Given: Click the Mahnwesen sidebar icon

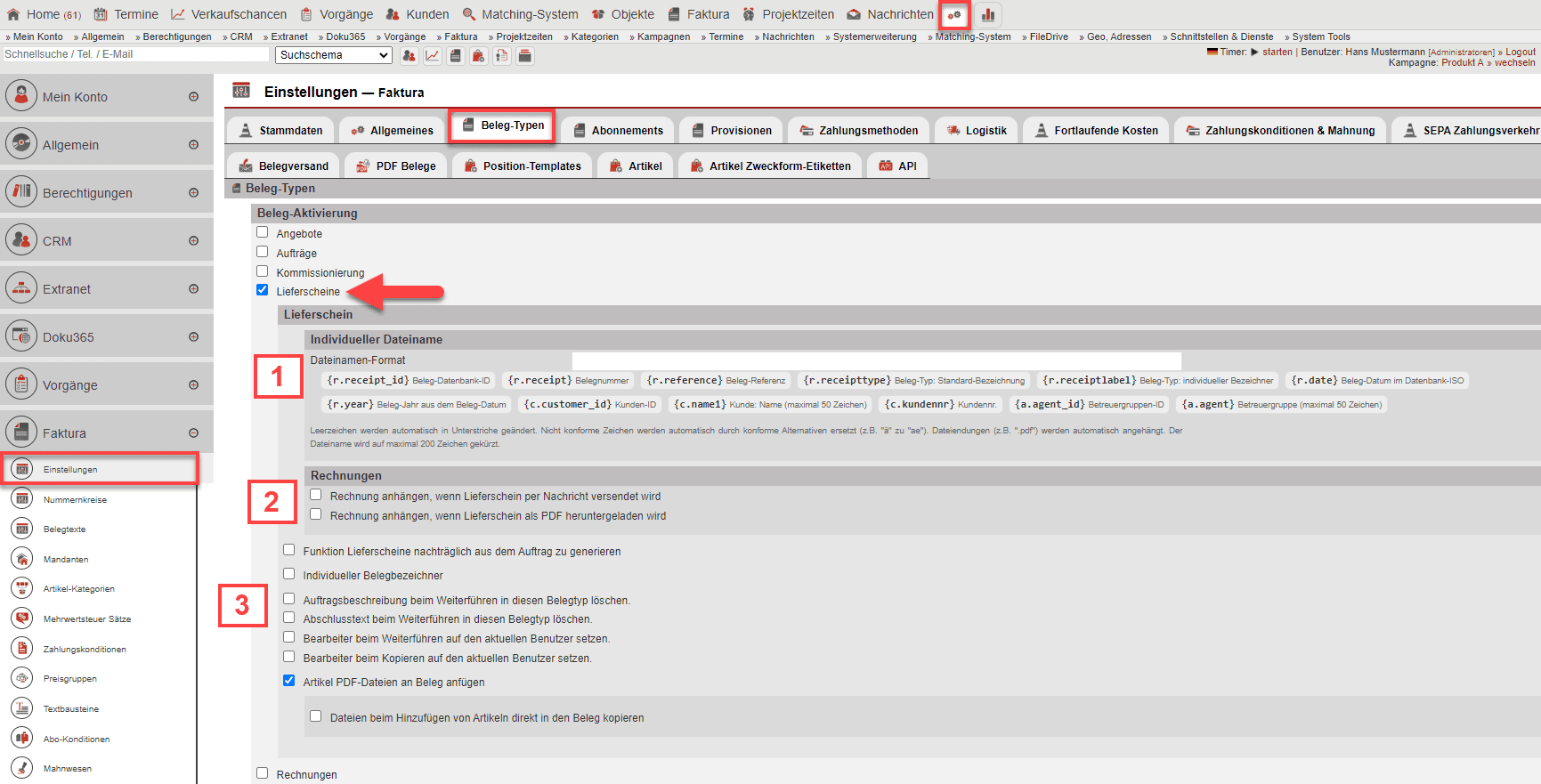Looking at the screenshot, I should (22, 768).
